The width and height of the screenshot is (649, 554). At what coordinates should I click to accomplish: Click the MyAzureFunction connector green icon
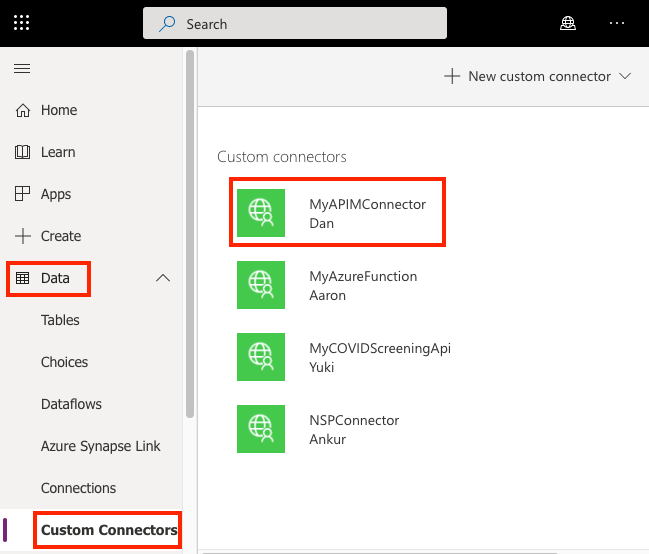click(261, 285)
